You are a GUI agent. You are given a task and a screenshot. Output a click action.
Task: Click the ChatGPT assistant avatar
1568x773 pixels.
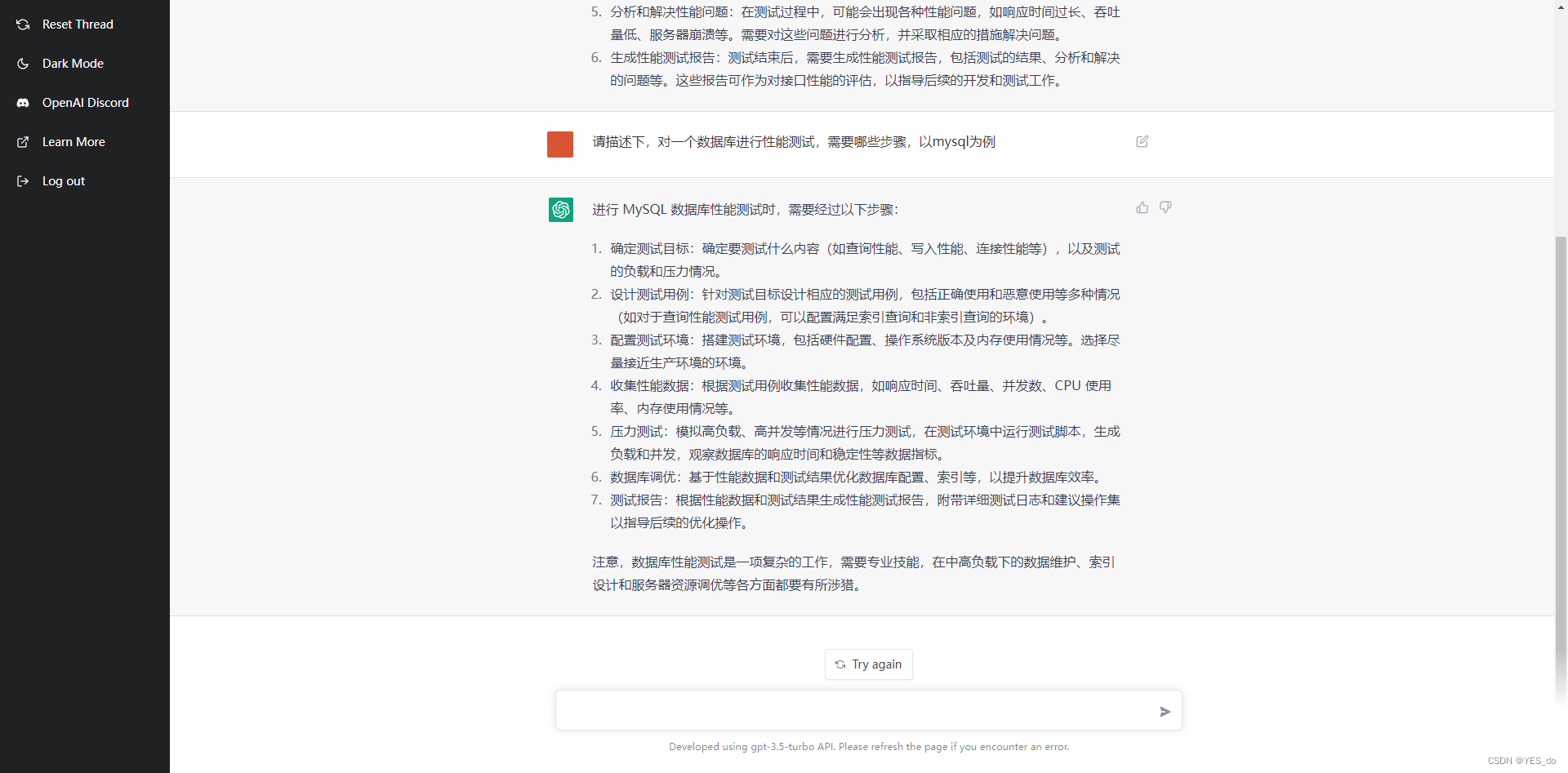coord(560,210)
